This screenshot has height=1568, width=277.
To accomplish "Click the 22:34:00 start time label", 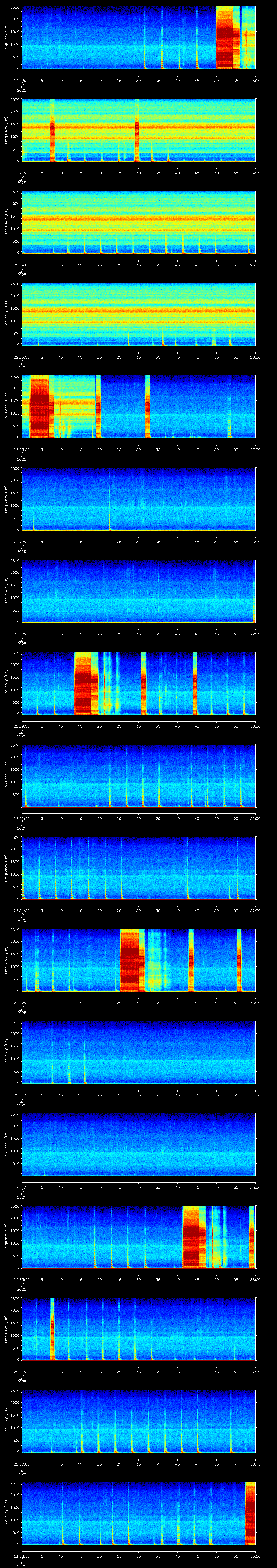I will pyautogui.click(x=22, y=1187).
